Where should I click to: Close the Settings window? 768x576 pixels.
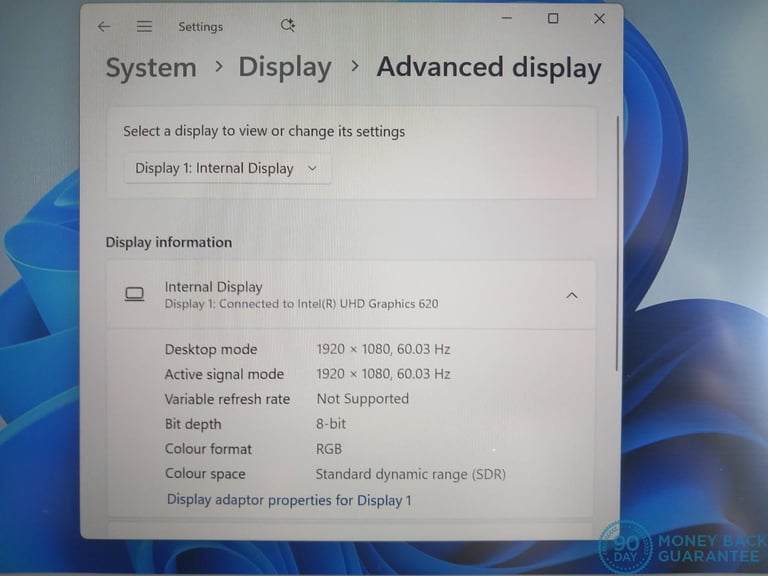tap(599, 19)
